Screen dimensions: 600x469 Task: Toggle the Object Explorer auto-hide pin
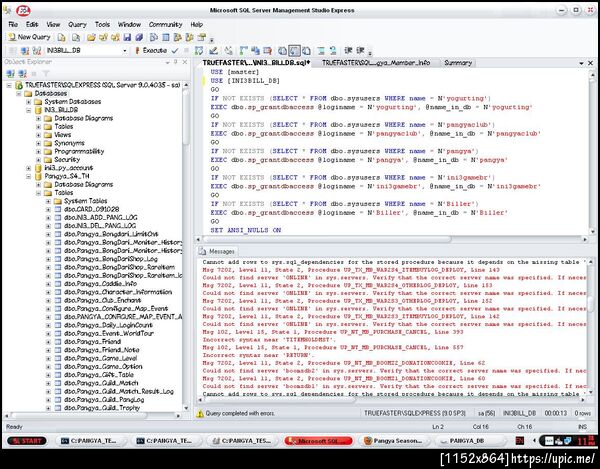point(176,62)
